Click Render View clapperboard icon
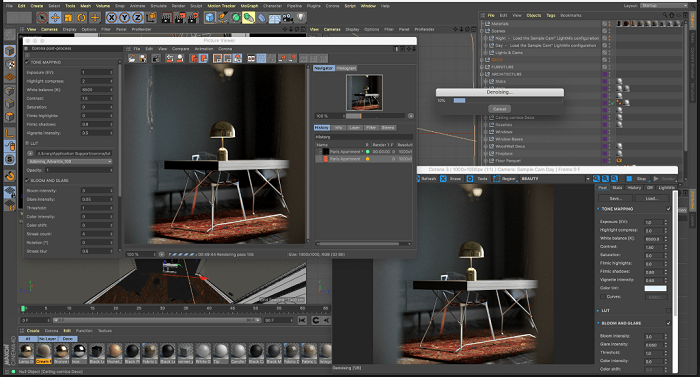This screenshot has height=377, width=700. (x=166, y=17)
